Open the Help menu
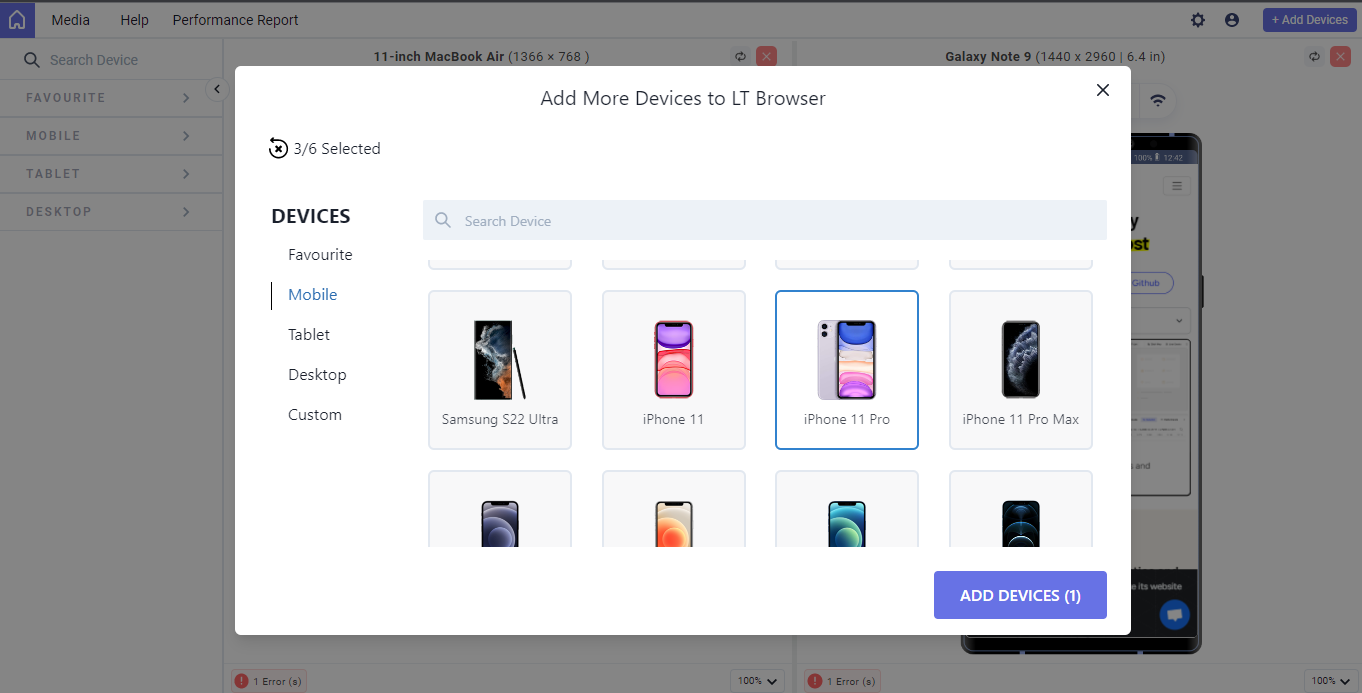Screen dimensions: 1362x693 134,20
